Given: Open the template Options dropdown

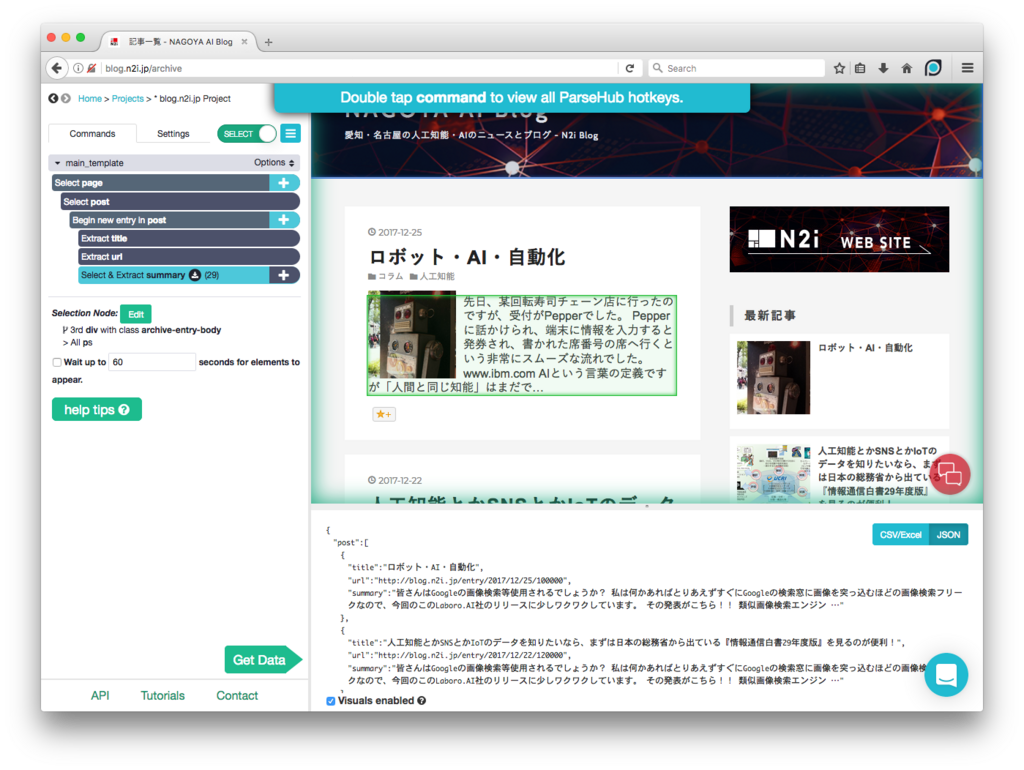Looking at the screenshot, I should (274, 163).
